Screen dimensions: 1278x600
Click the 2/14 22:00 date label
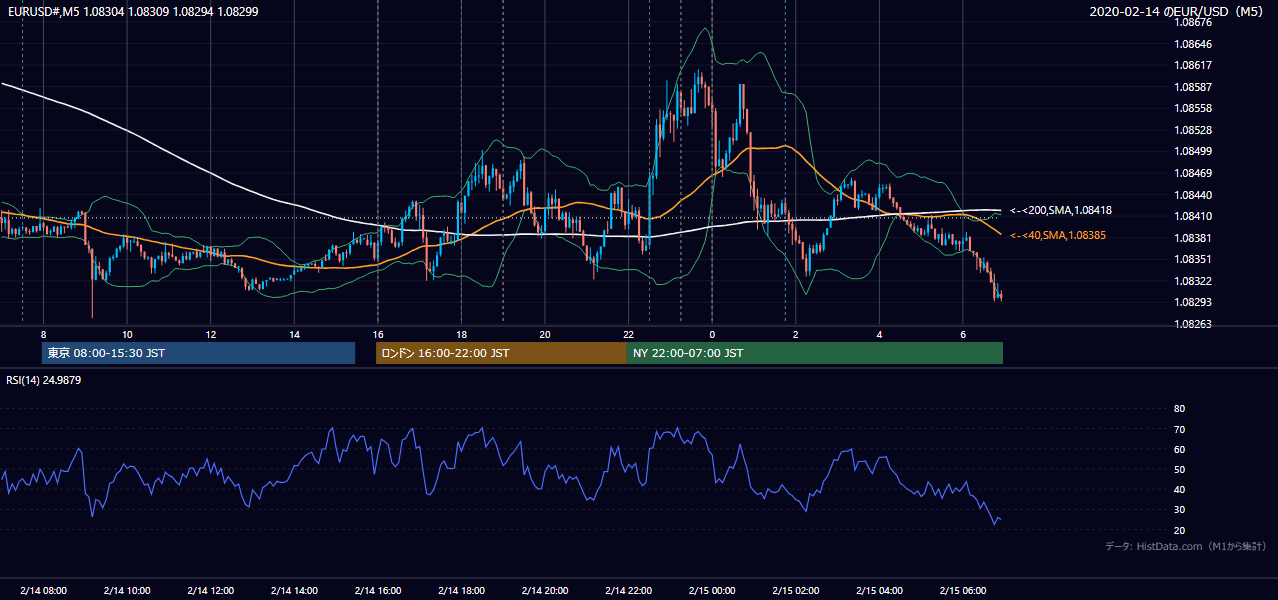[629, 590]
